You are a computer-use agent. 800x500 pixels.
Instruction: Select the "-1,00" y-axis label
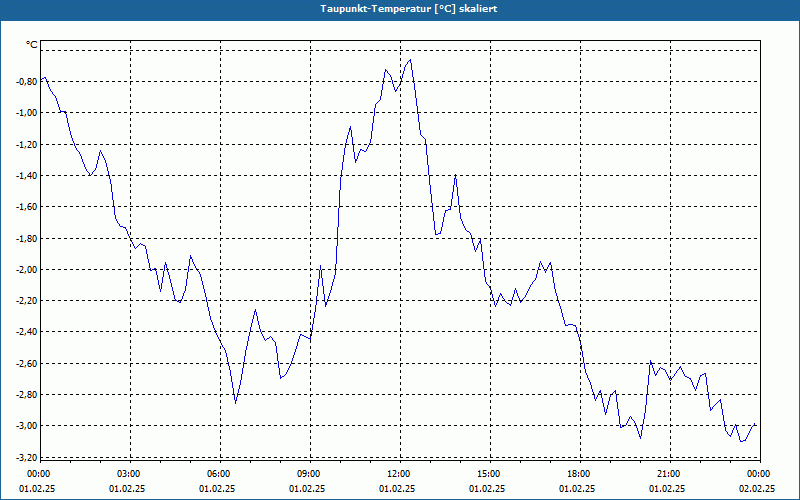(27, 113)
